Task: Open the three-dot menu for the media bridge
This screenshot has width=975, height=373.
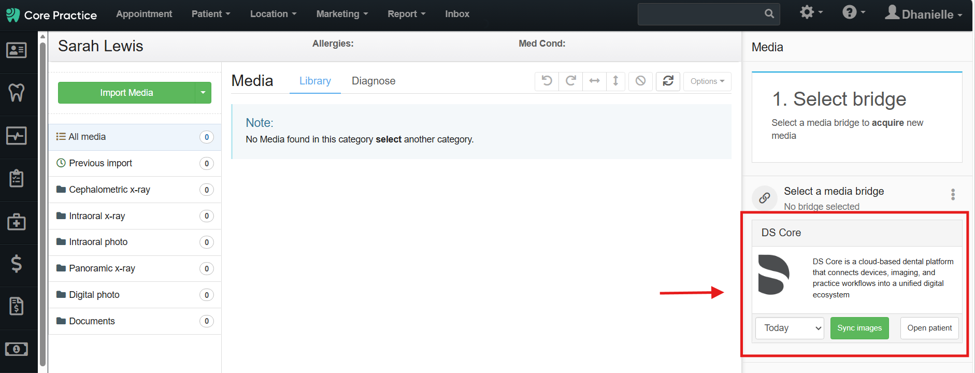Action: point(953,195)
